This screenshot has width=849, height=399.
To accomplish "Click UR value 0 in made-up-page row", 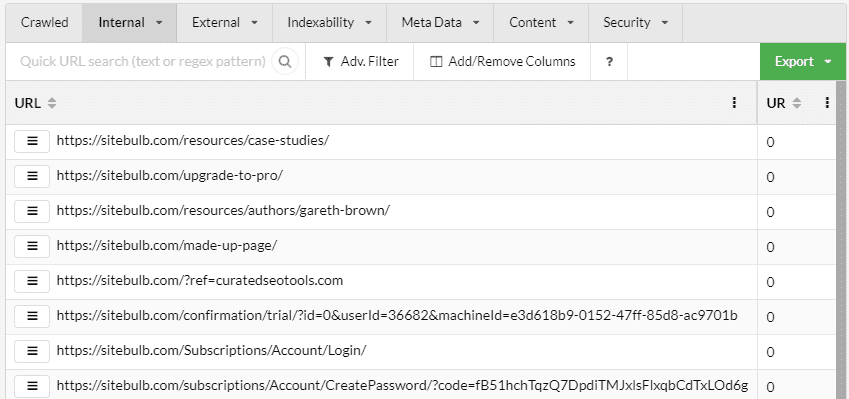I will click(x=770, y=247).
